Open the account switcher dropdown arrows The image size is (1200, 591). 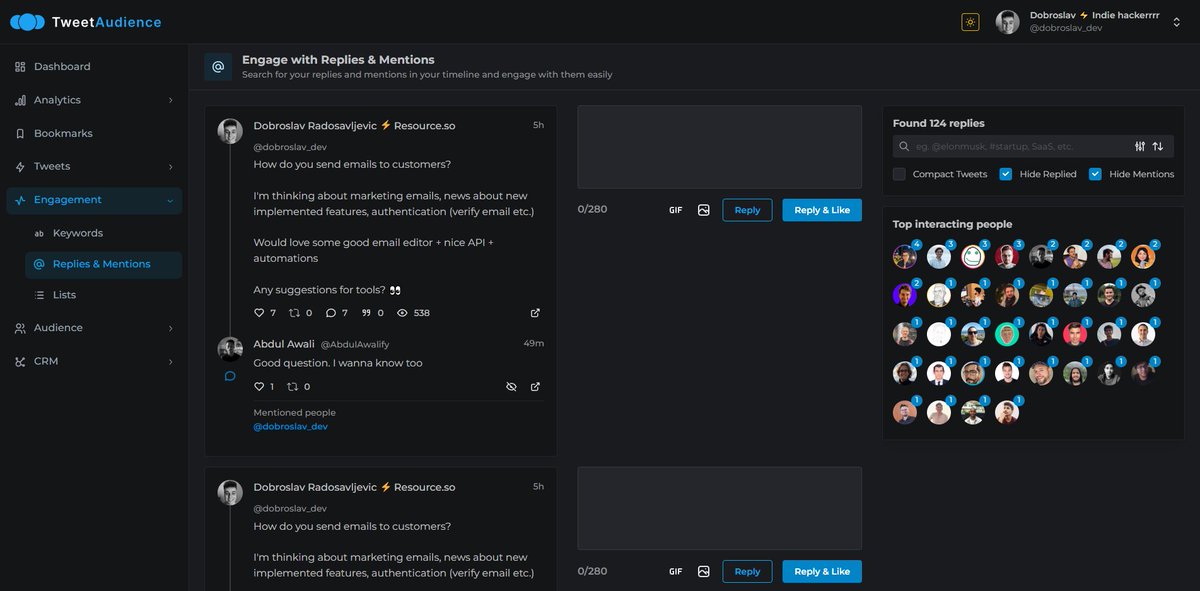pyautogui.click(x=1176, y=22)
